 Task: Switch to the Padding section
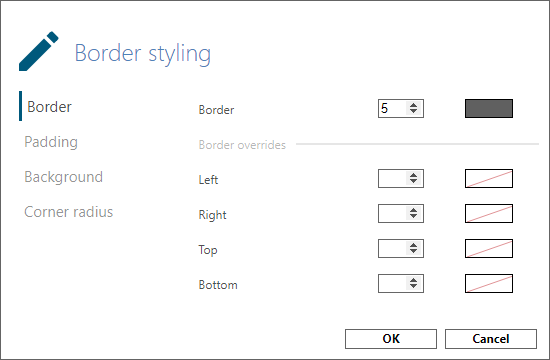click(x=51, y=142)
